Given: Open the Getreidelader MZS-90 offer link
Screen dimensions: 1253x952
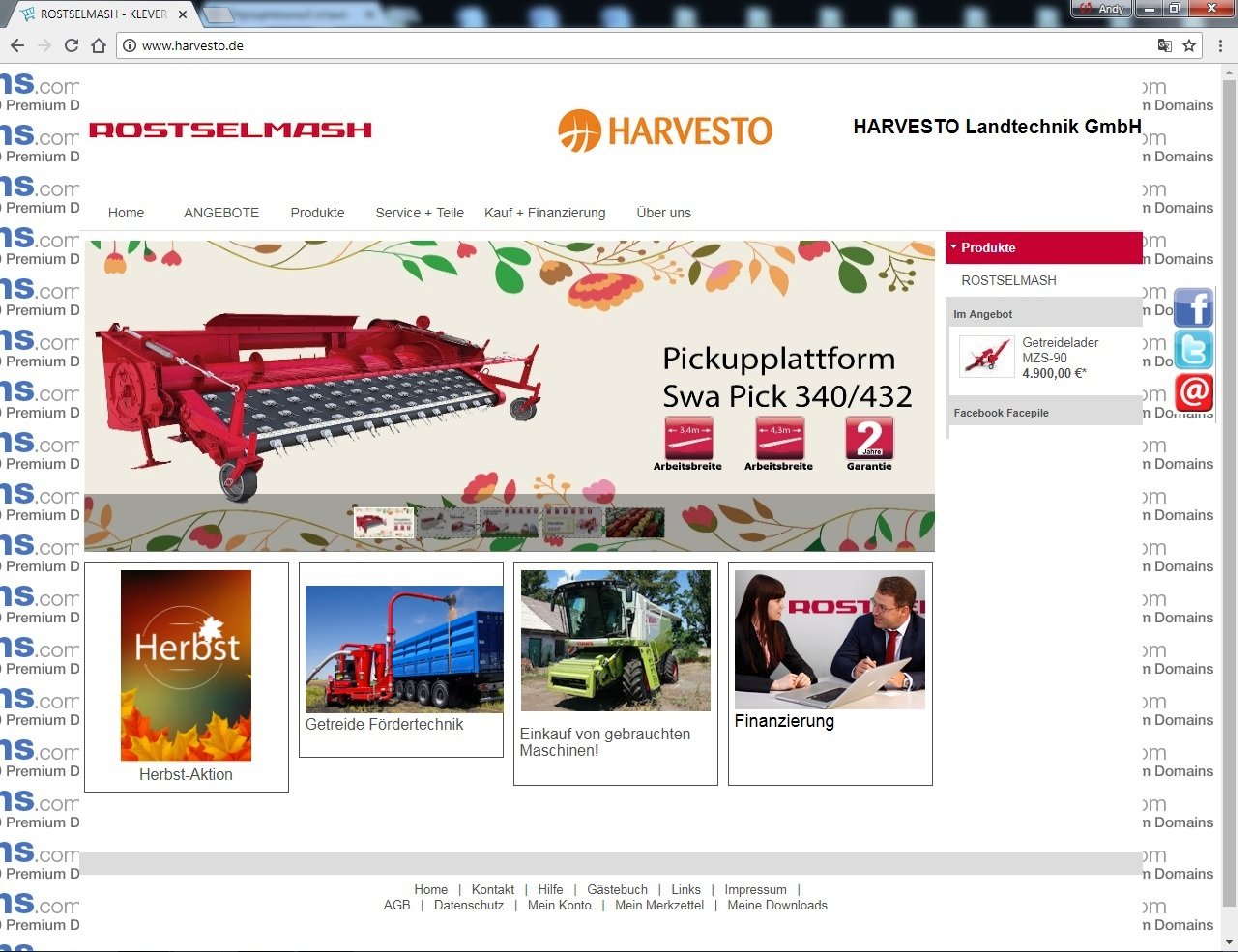Looking at the screenshot, I should click(1061, 350).
